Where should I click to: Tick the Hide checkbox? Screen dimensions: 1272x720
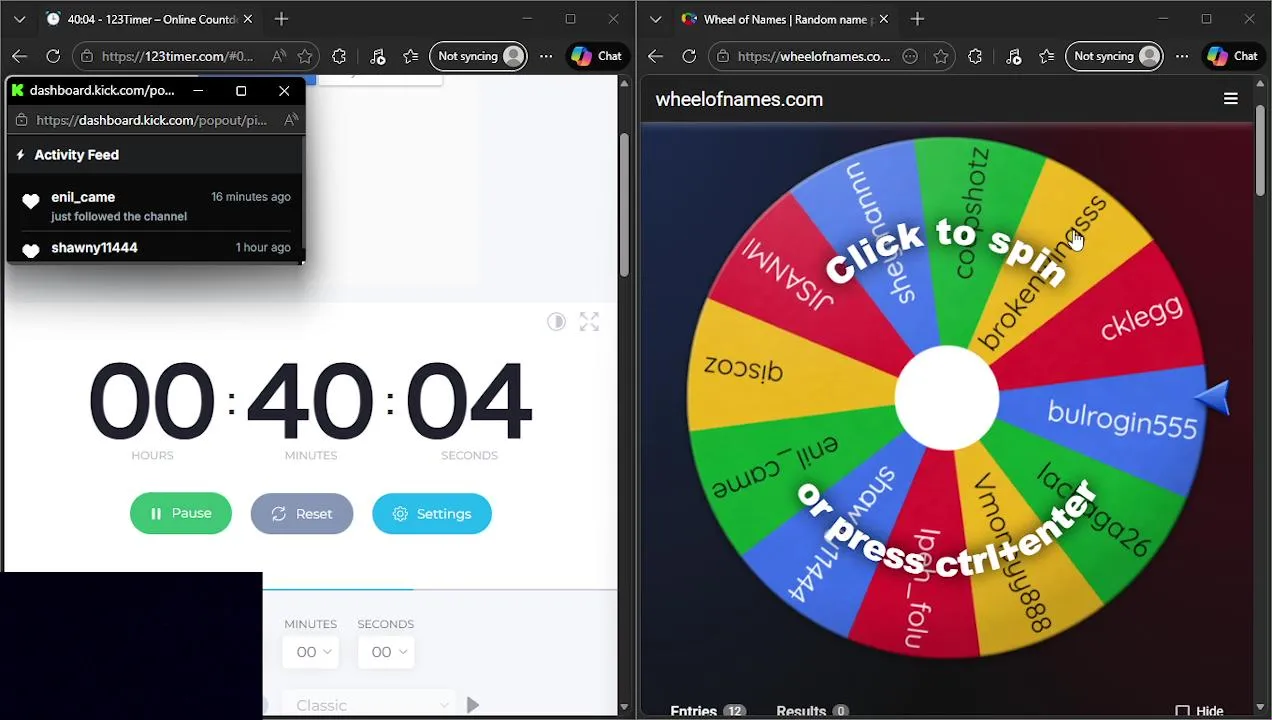pyautogui.click(x=1182, y=711)
